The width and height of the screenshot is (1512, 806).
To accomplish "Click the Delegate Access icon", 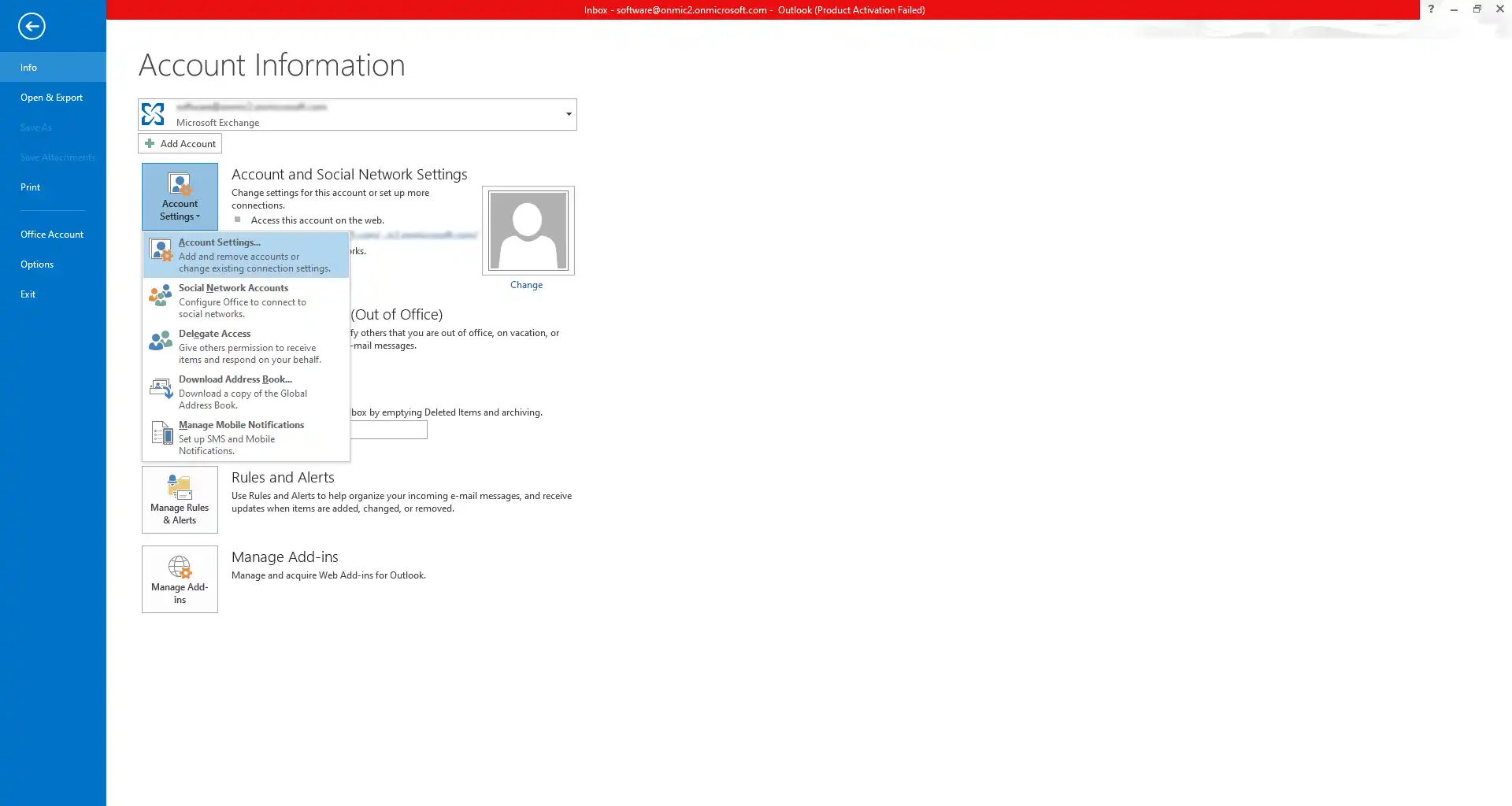I will (161, 341).
